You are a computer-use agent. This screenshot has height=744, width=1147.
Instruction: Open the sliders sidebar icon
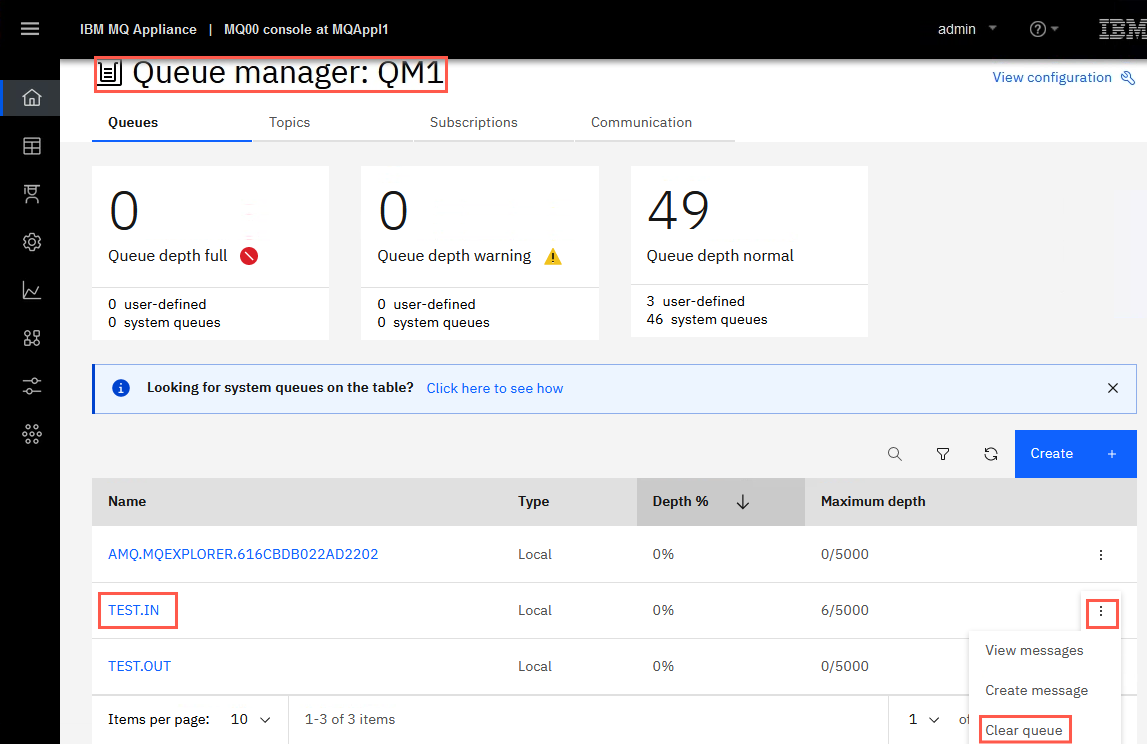click(x=31, y=386)
